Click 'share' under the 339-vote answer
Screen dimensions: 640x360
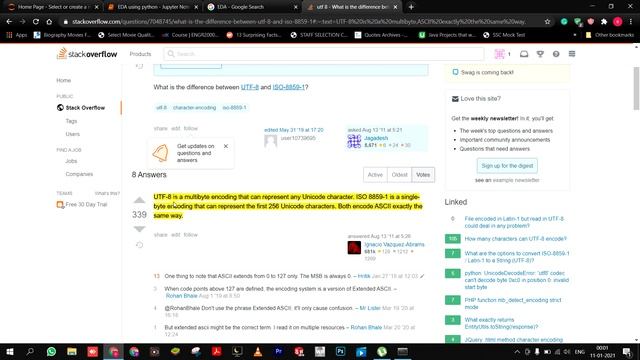point(160,235)
